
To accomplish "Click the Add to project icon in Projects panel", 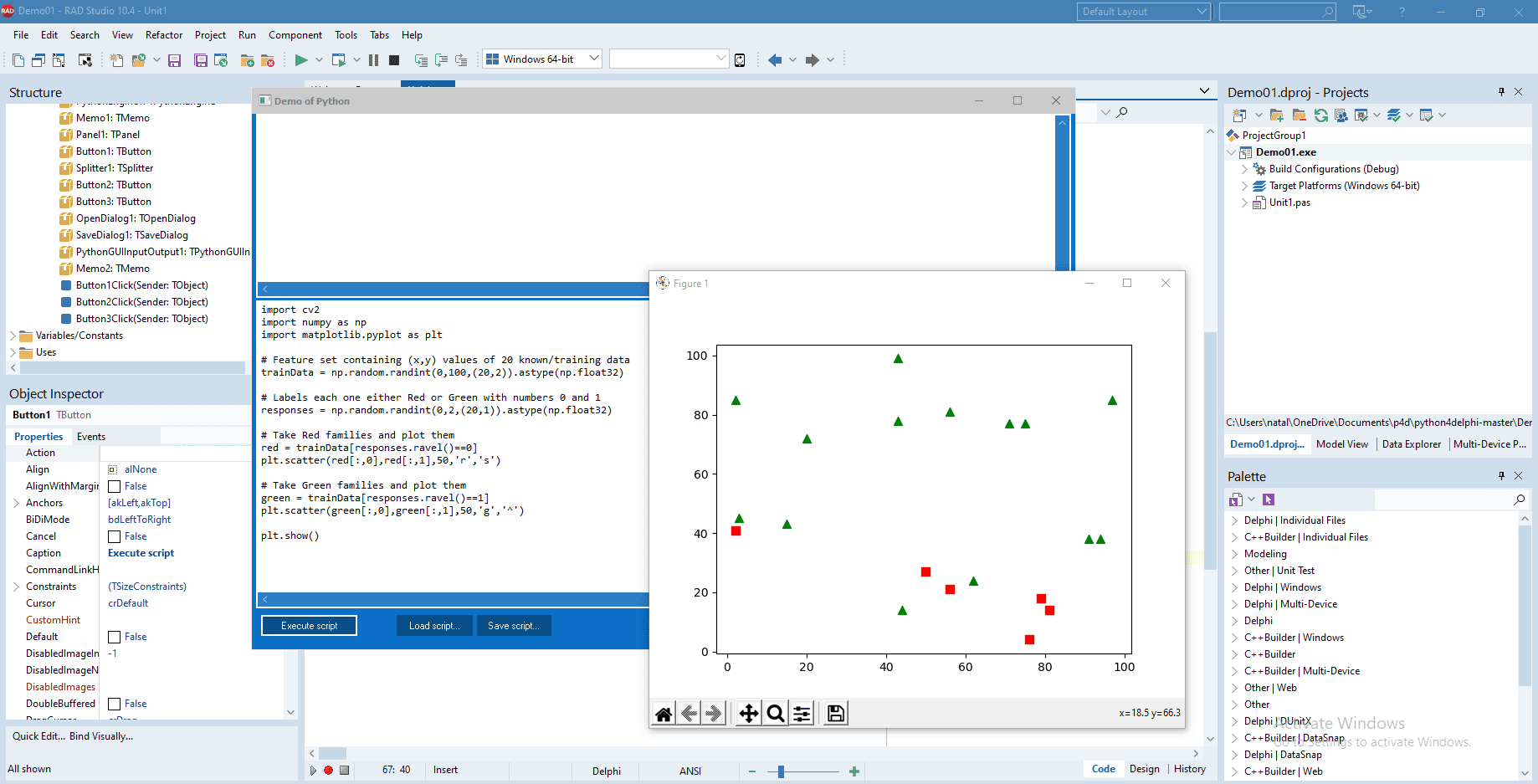I will 1276,115.
